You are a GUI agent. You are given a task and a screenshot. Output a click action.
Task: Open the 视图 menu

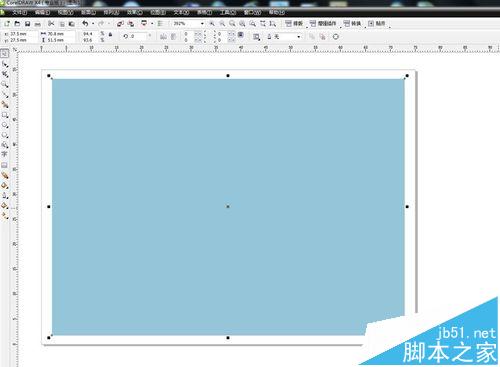coord(65,13)
